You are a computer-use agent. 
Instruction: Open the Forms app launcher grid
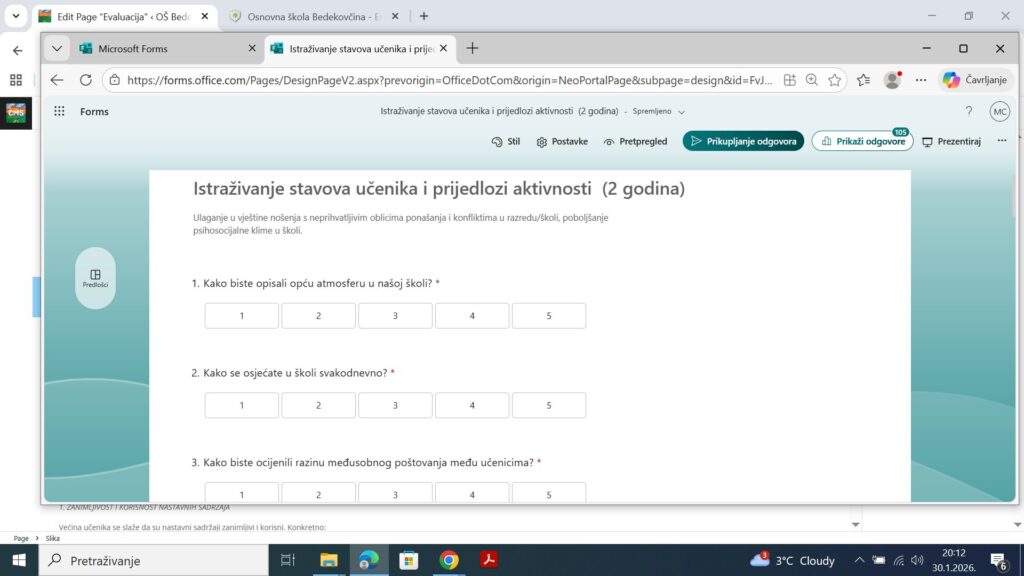pos(59,111)
